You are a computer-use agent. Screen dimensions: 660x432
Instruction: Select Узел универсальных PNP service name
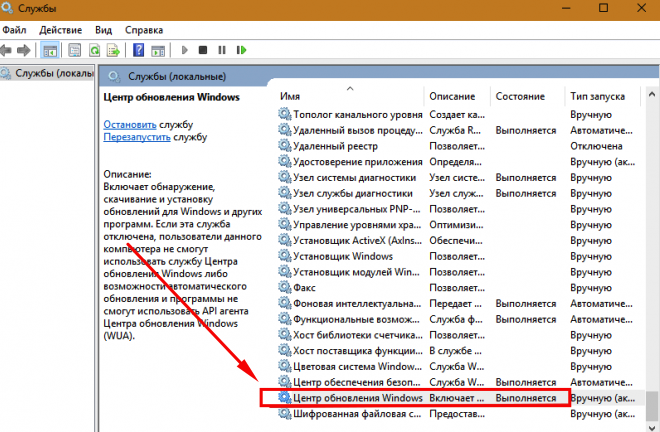tap(357, 209)
